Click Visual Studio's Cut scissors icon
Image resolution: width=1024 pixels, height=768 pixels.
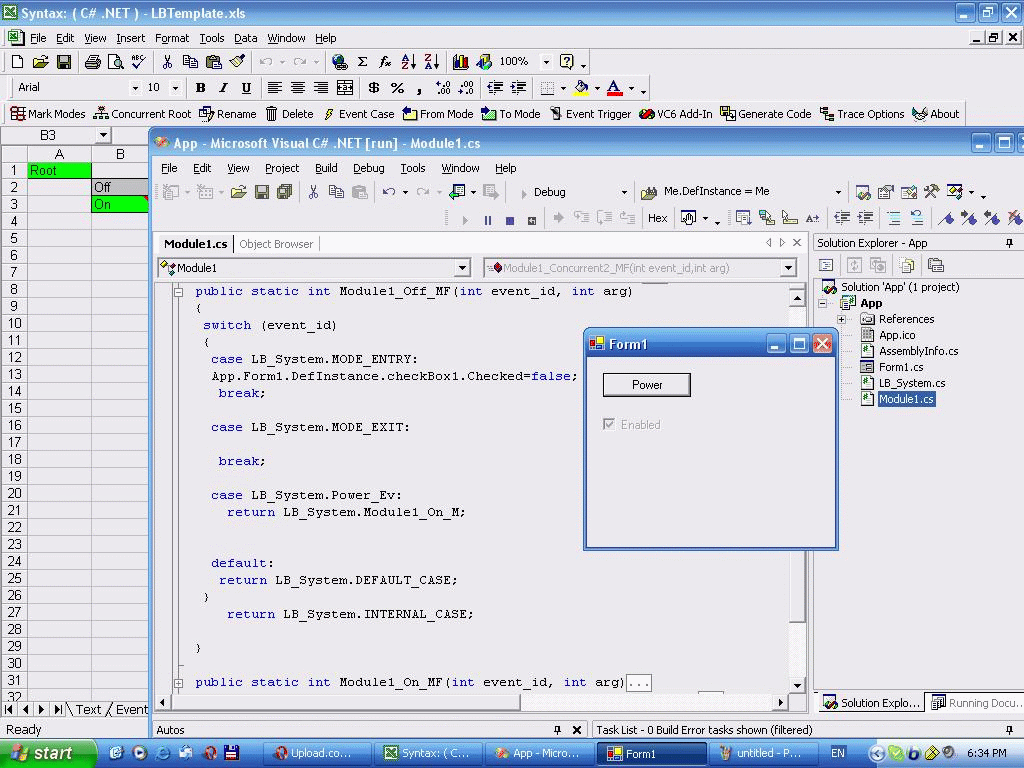[313, 192]
